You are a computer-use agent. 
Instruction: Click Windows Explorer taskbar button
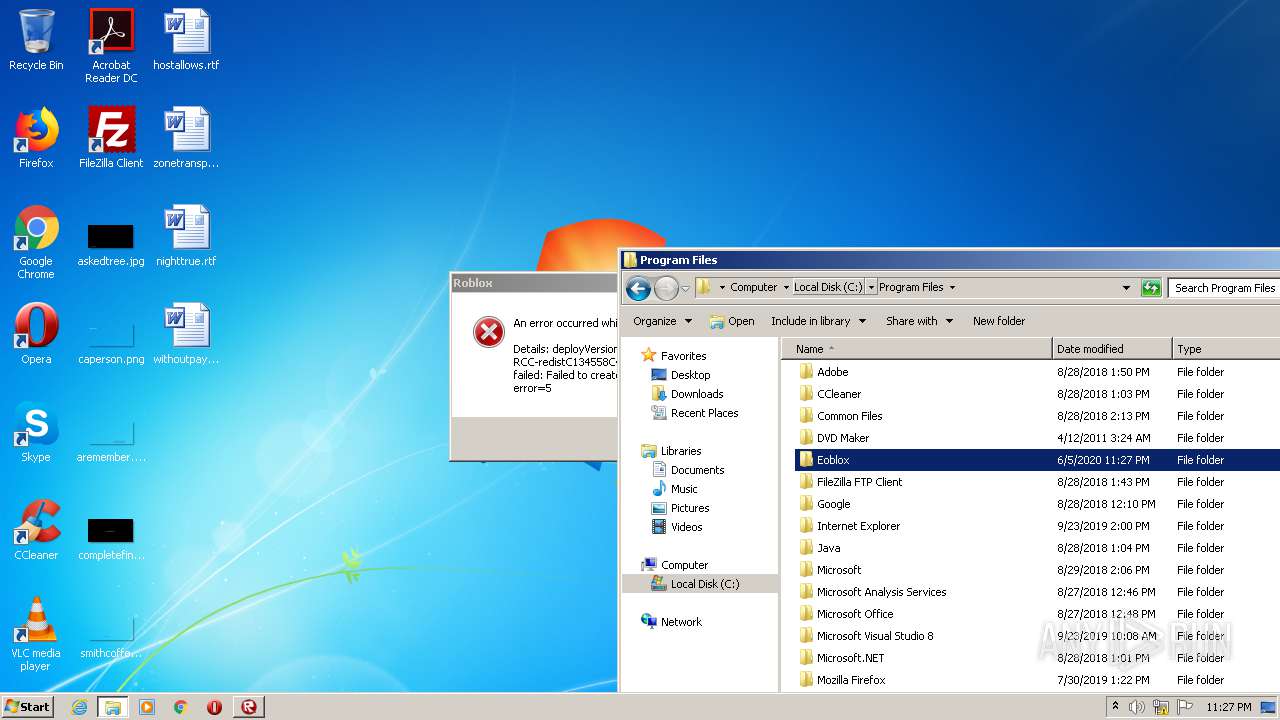click(x=113, y=707)
